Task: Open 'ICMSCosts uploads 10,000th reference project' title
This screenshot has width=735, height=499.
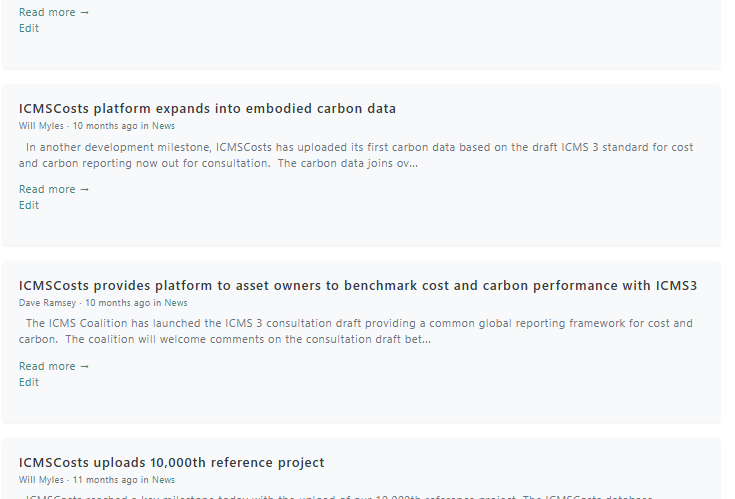Action: coord(172,463)
